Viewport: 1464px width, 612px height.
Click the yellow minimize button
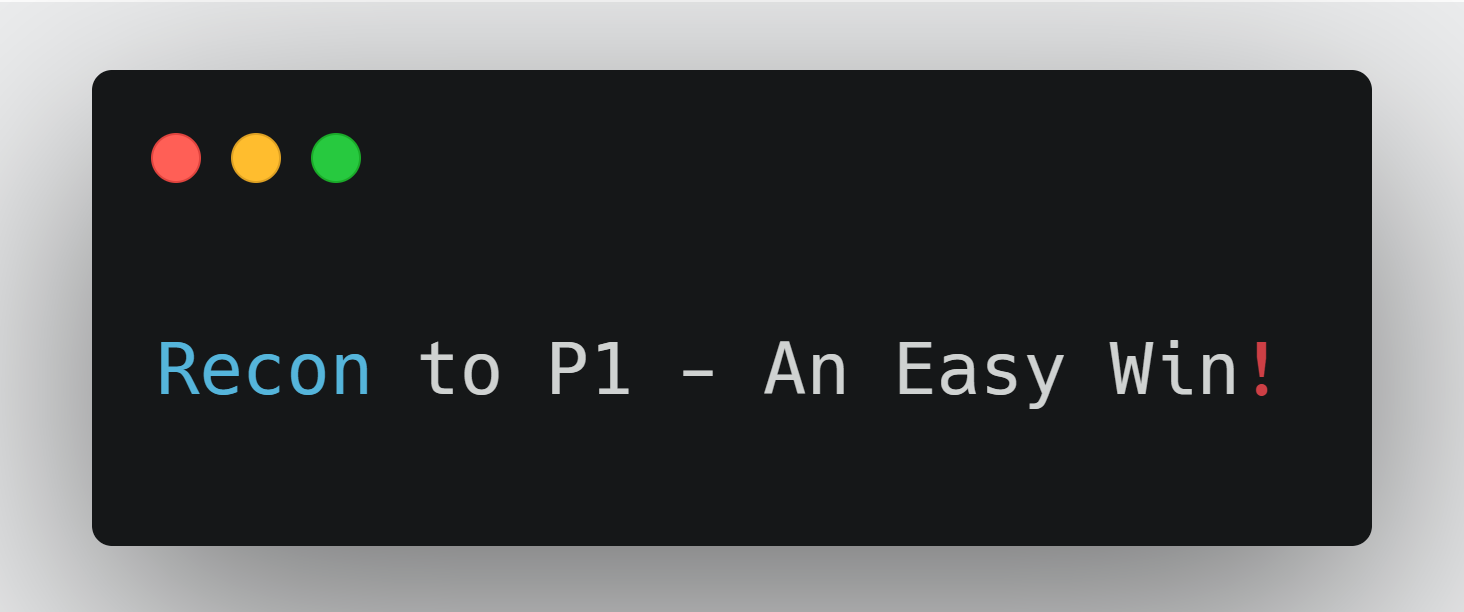[256, 158]
